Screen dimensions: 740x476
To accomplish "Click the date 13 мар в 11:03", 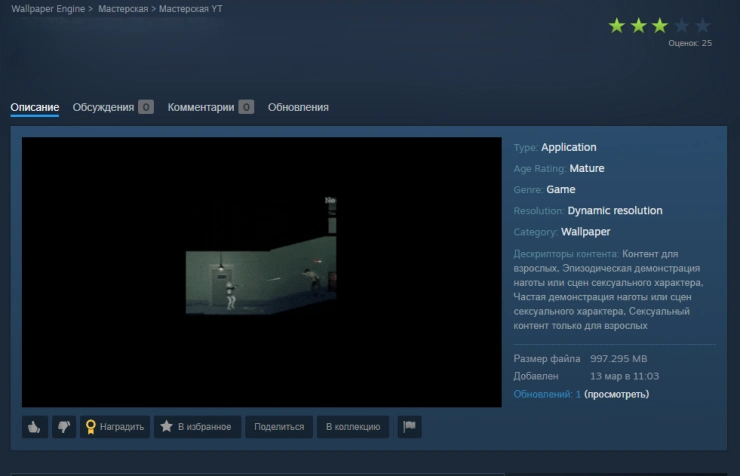I will click(x=624, y=376).
